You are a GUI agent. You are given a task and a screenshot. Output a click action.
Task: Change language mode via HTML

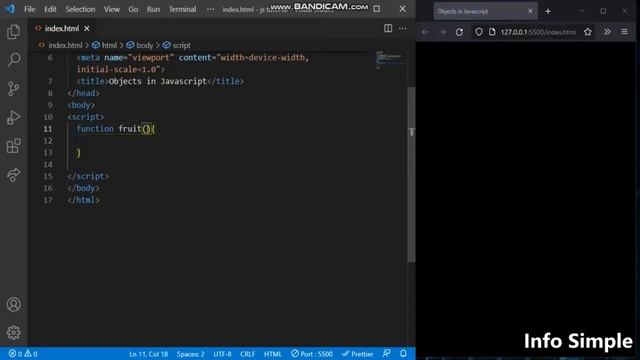[273, 354]
